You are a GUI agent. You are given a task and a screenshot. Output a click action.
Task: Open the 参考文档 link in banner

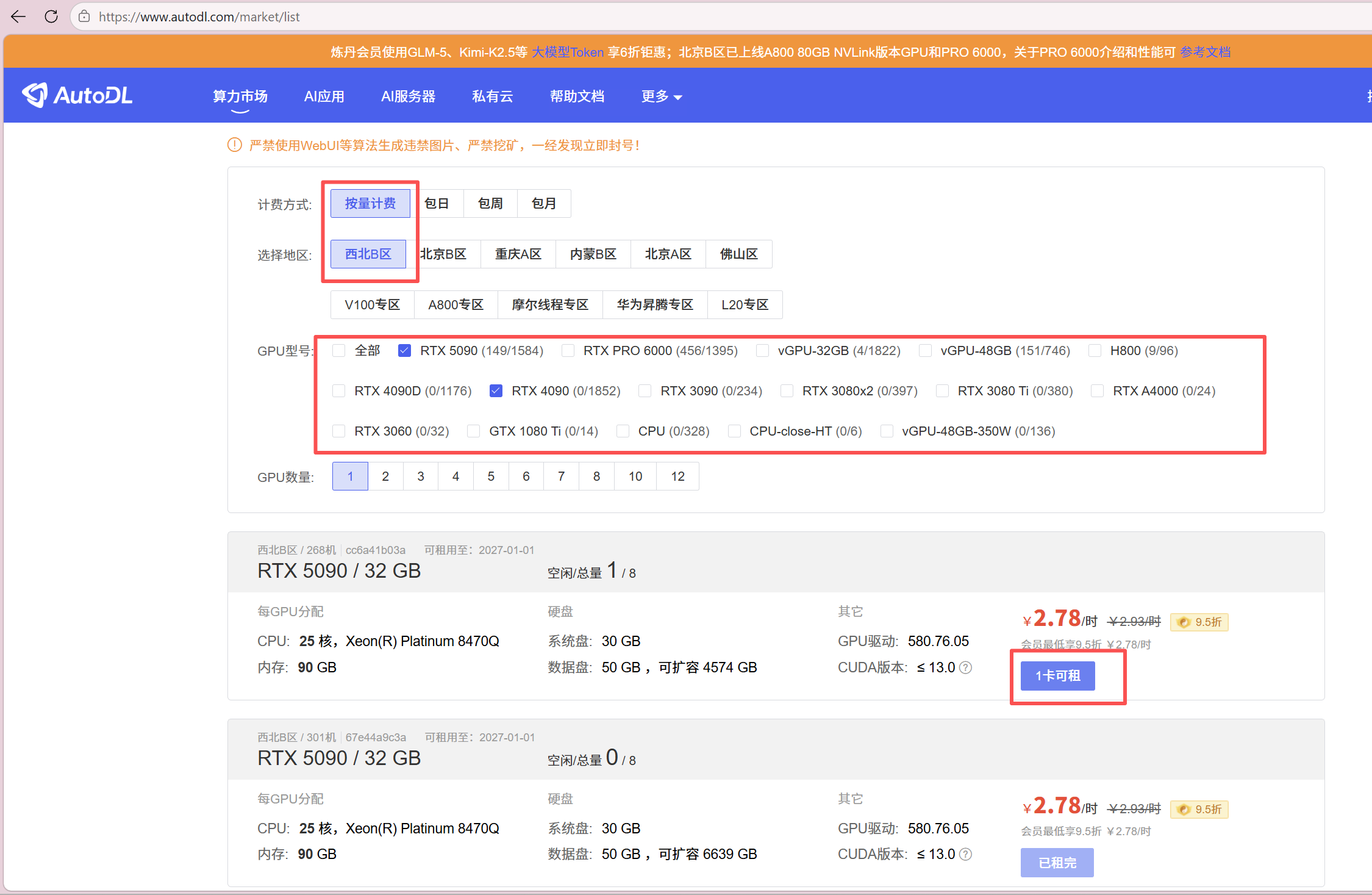(x=1205, y=52)
